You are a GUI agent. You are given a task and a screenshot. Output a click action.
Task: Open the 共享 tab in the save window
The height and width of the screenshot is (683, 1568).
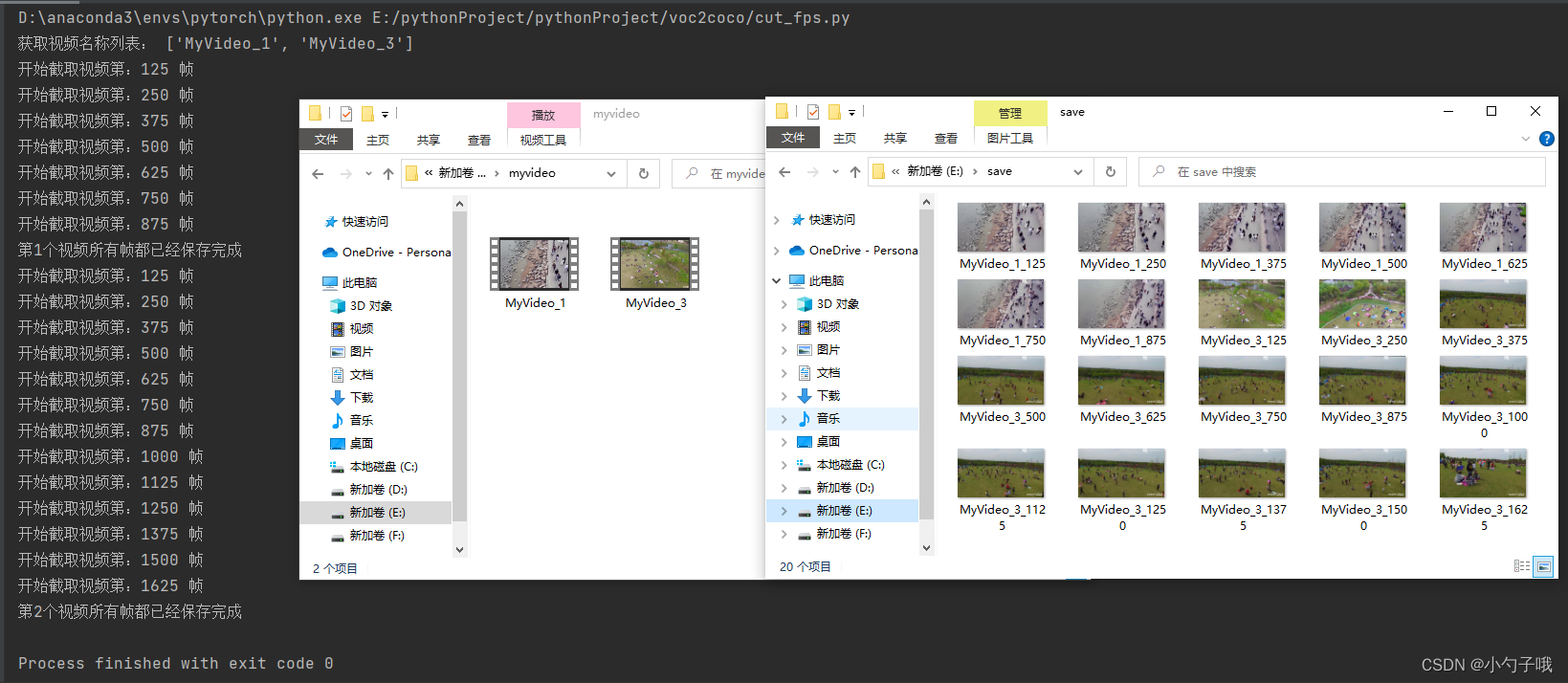tap(895, 138)
